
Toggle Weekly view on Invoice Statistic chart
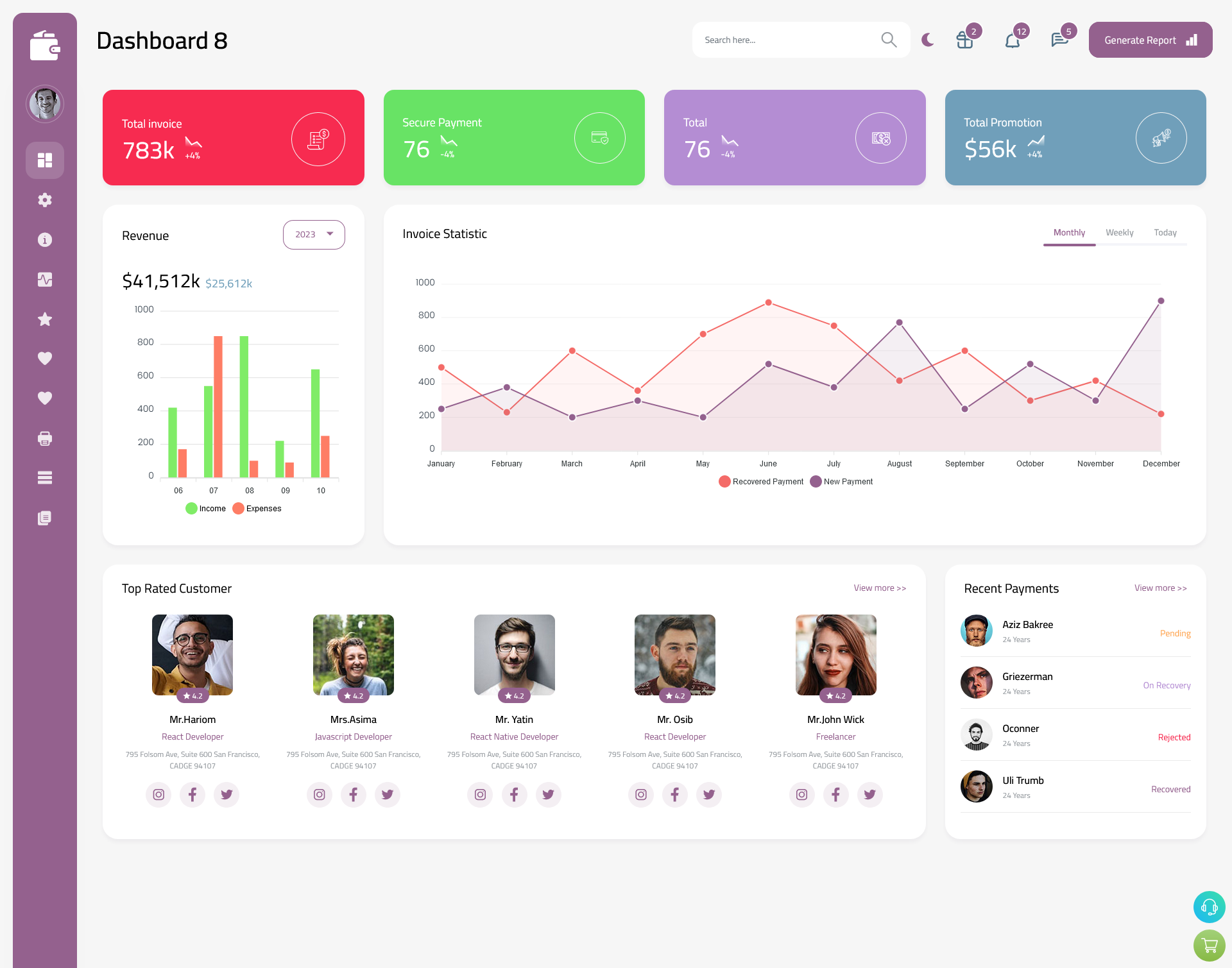[x=1118, y=232]
